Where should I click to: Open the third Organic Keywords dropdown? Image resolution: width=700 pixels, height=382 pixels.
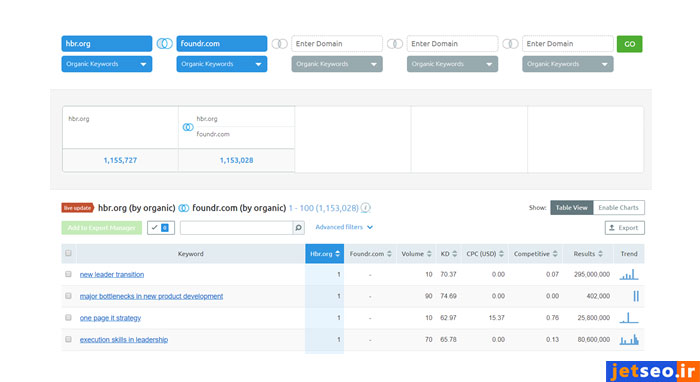coord(337,64)
